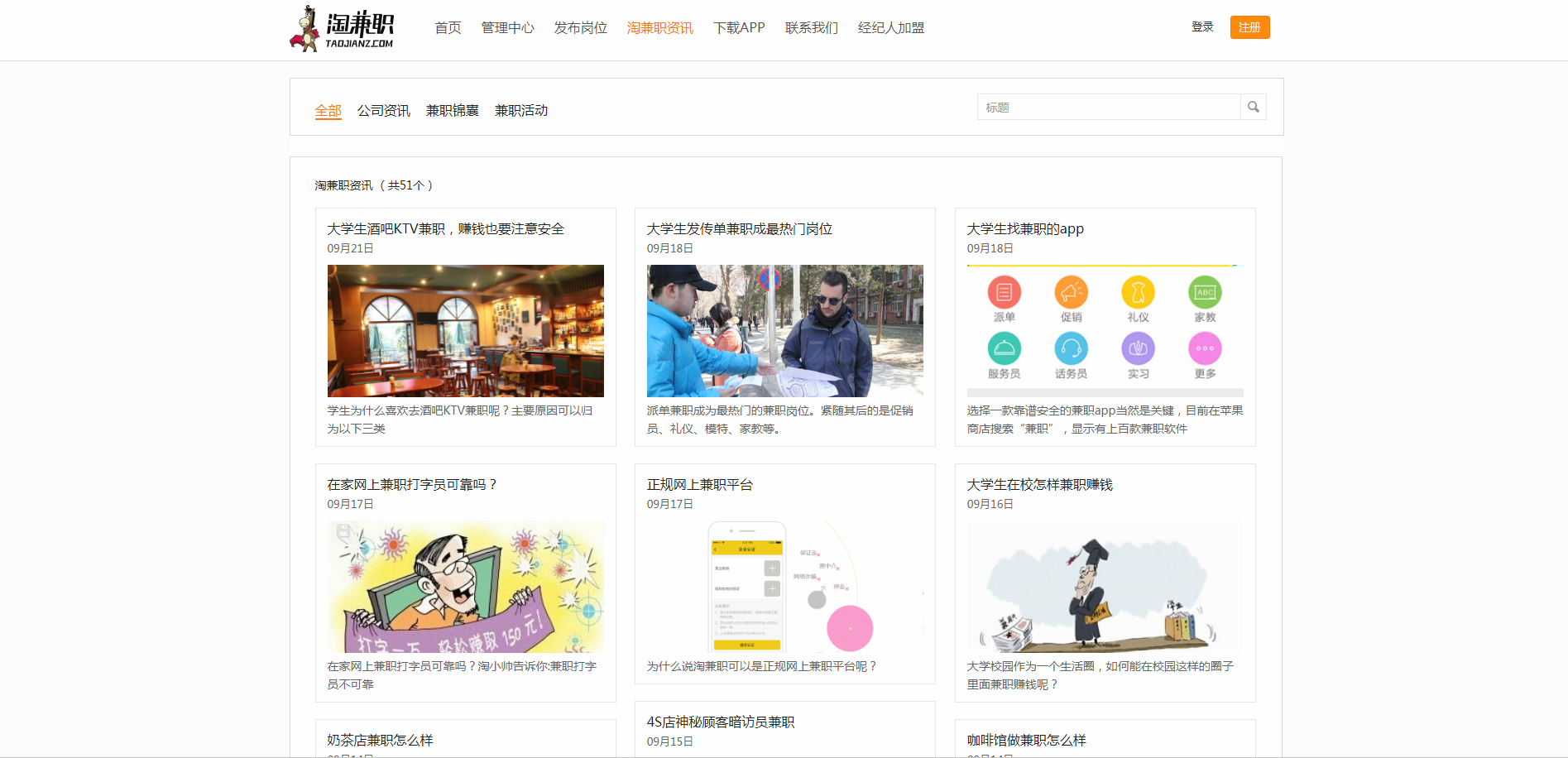Click the 淘兼职资讯（共51个）heading
This screenshot has height=758, width=1568.
pyautogui.click(x=374, y=185)
